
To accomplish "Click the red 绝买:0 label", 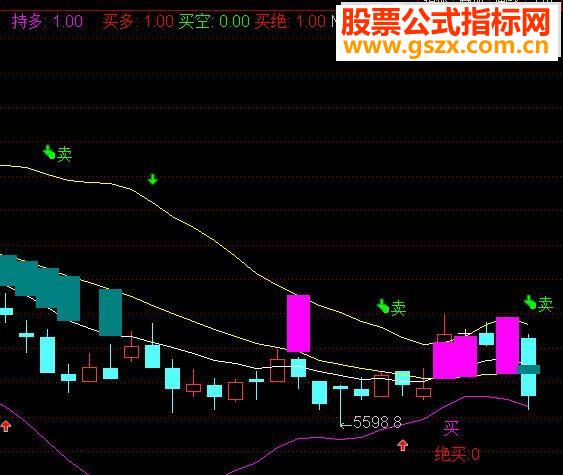I will click(457, 454).
